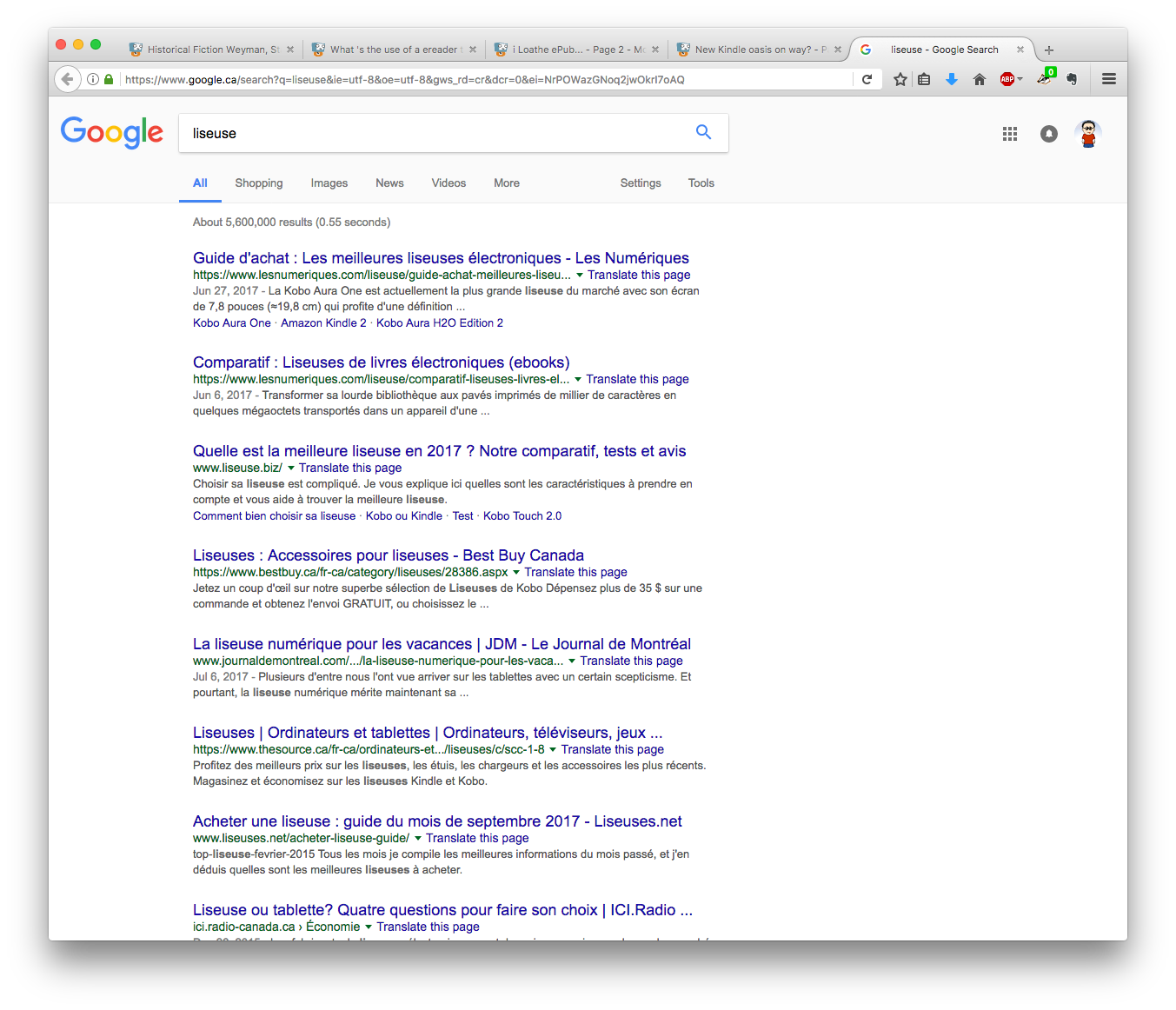The width and height of the screenshot is (1176, 1010).
Task: Open the 'Kobo Aura One' sitelink
Action: pyautogui.click(x=232, y=323)
